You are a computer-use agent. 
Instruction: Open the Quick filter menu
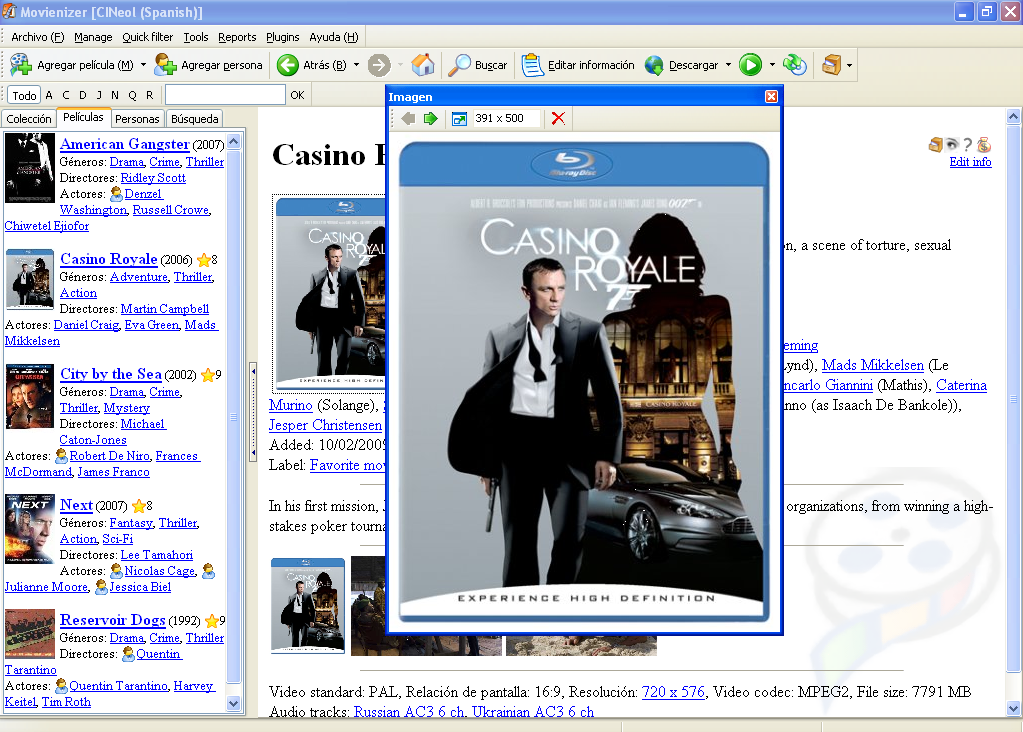(x=147, y=37)
